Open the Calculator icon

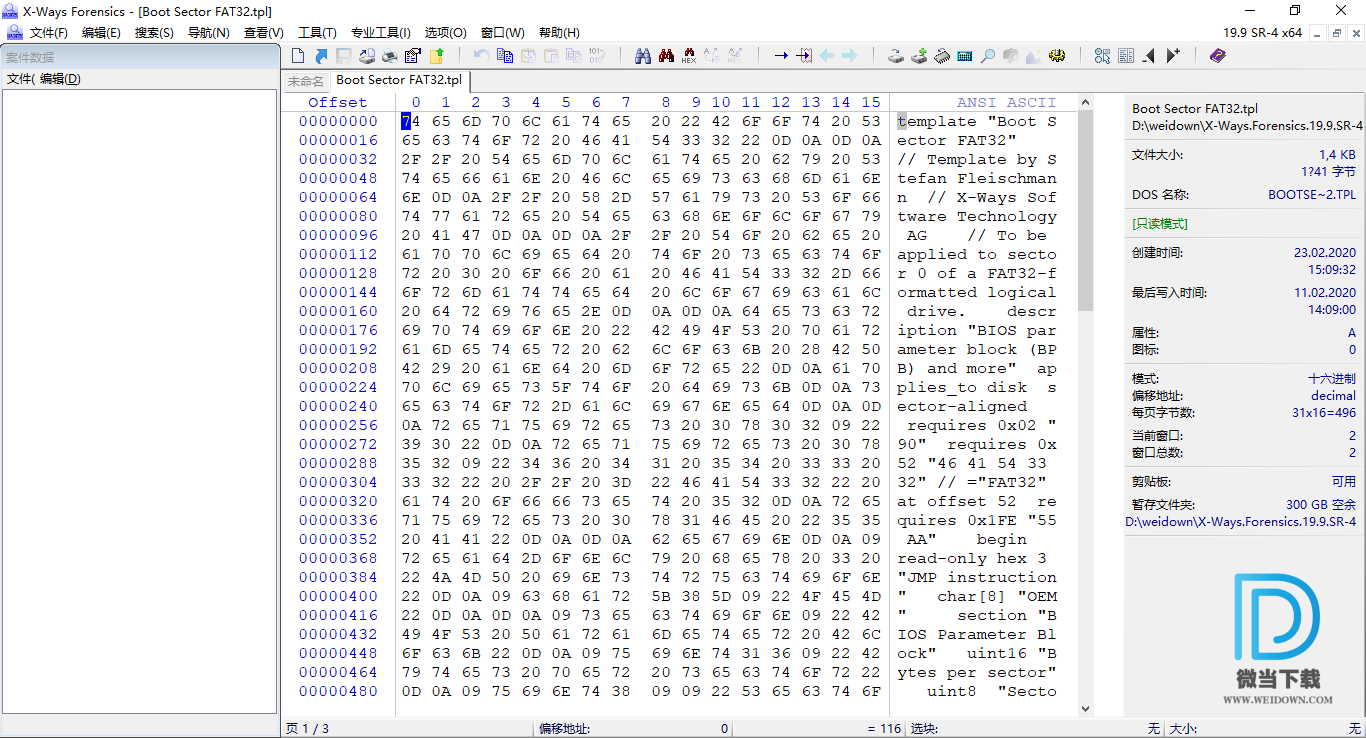[x=965, y=56]
